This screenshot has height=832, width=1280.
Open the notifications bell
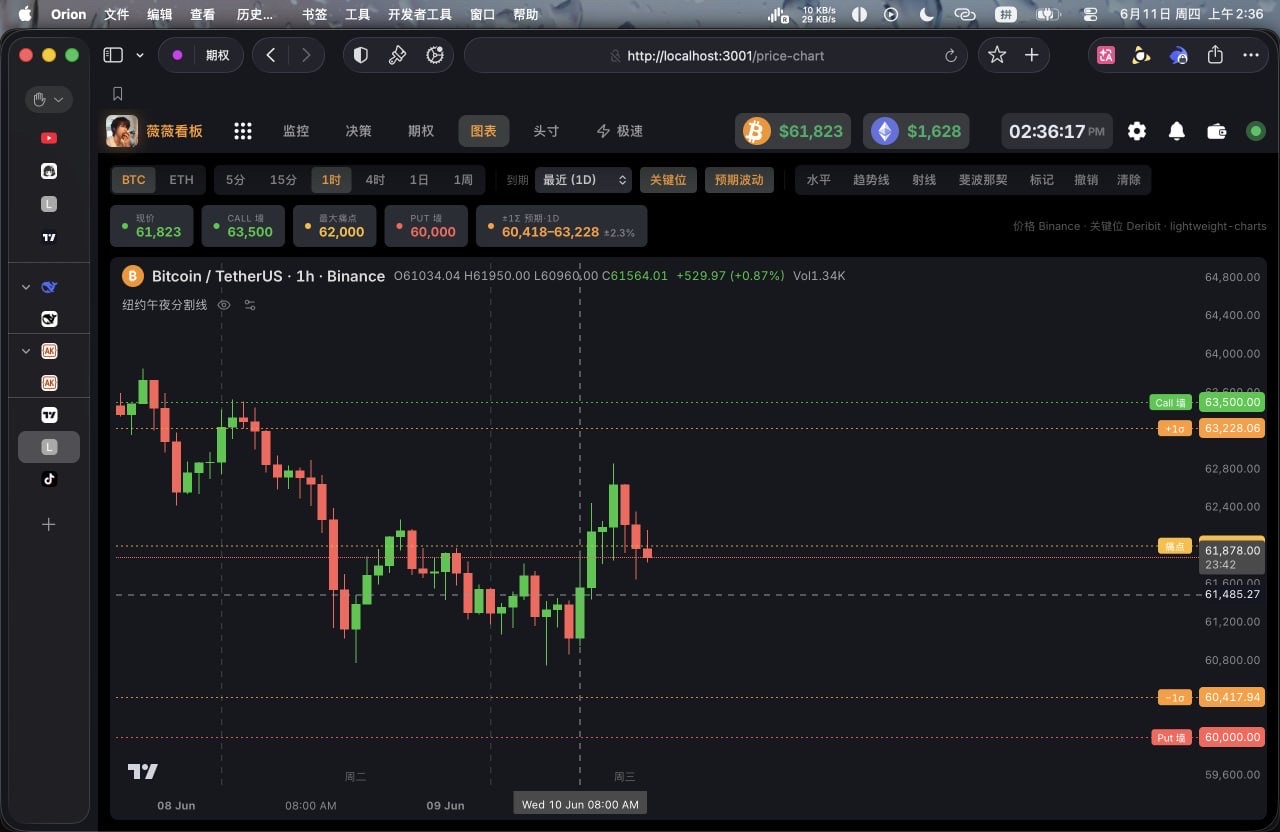click(1177, 131)
